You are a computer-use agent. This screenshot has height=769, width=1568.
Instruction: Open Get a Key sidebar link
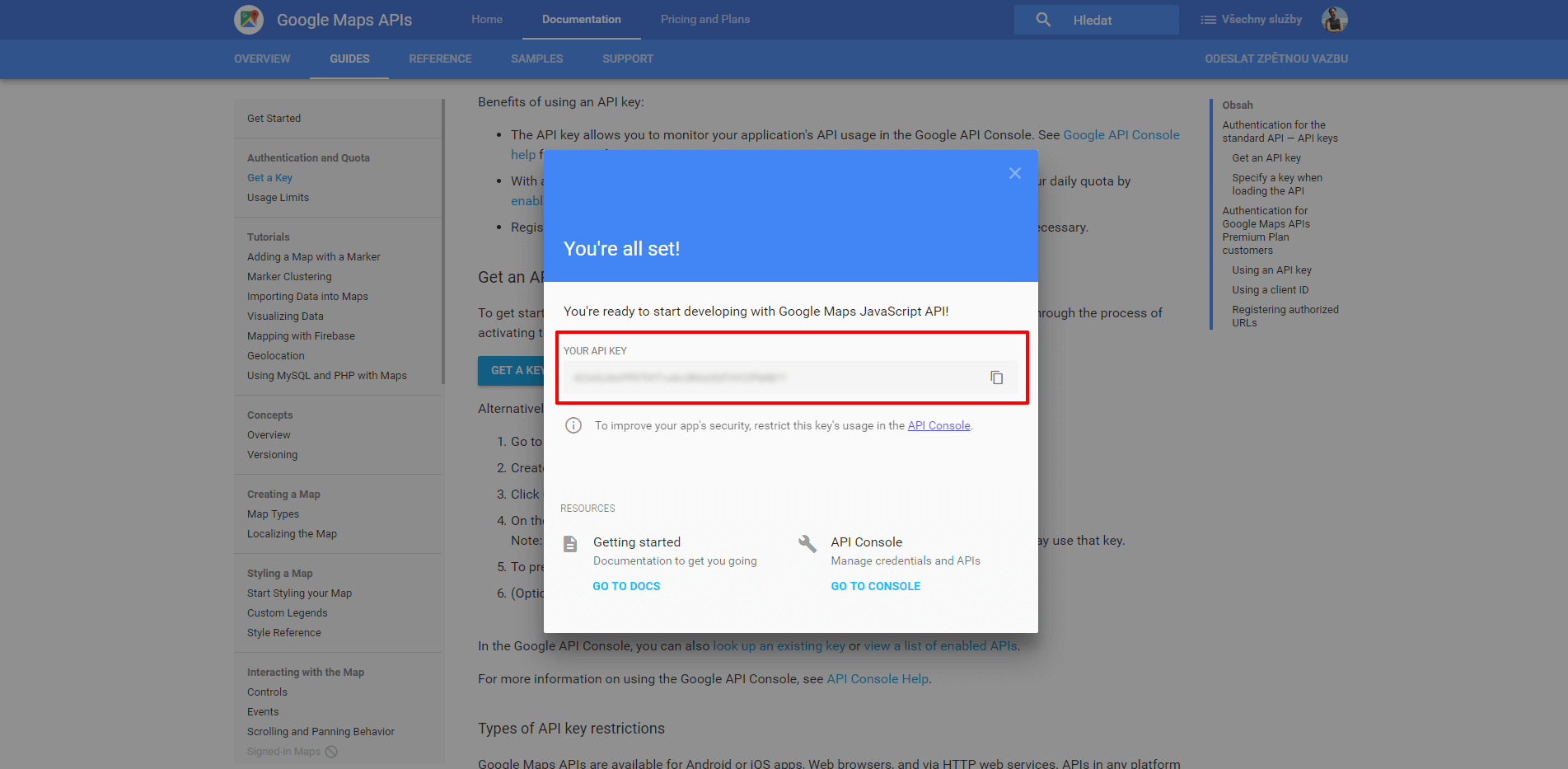point(269,178)
